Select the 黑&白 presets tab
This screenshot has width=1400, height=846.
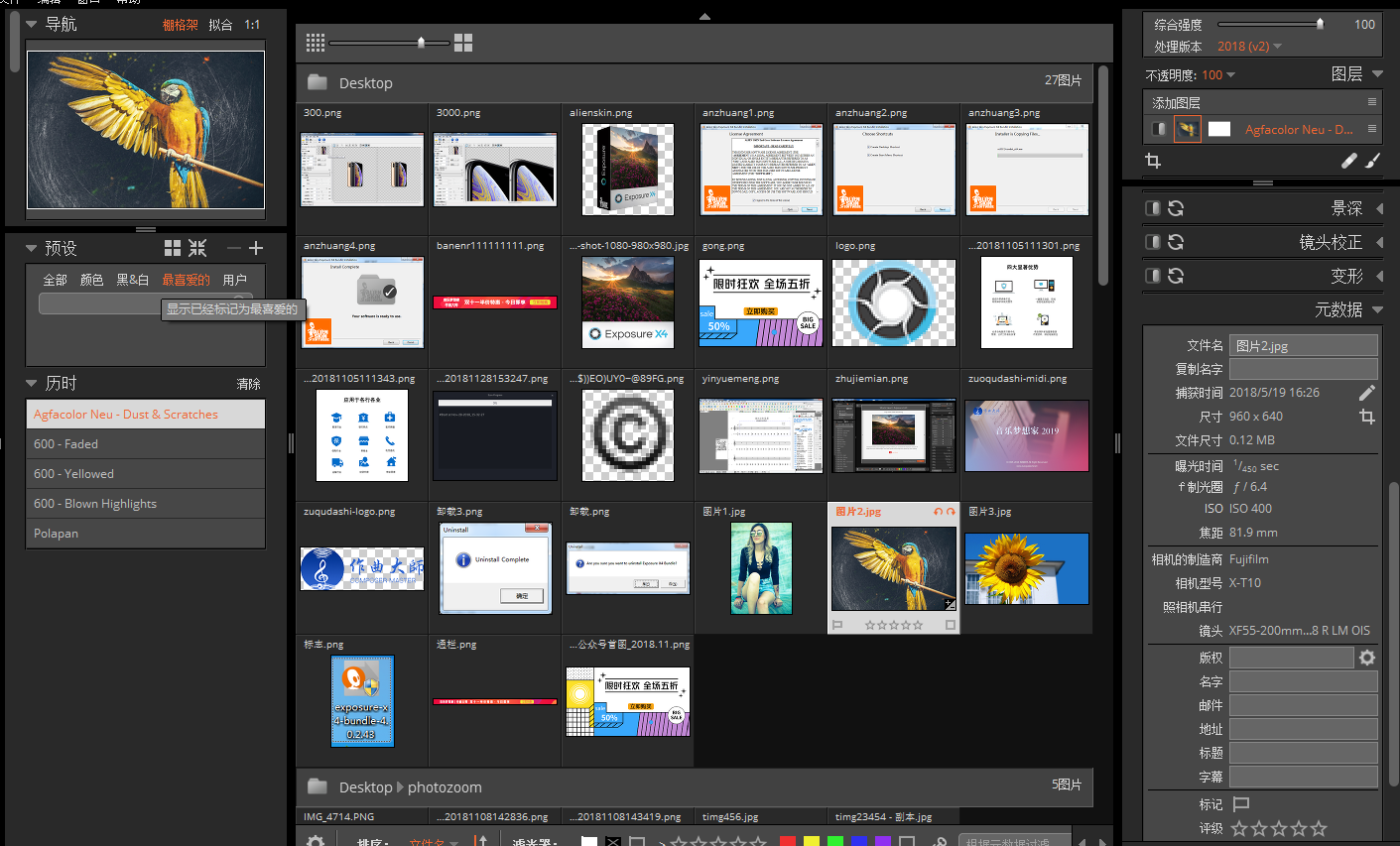click(132, 280)
